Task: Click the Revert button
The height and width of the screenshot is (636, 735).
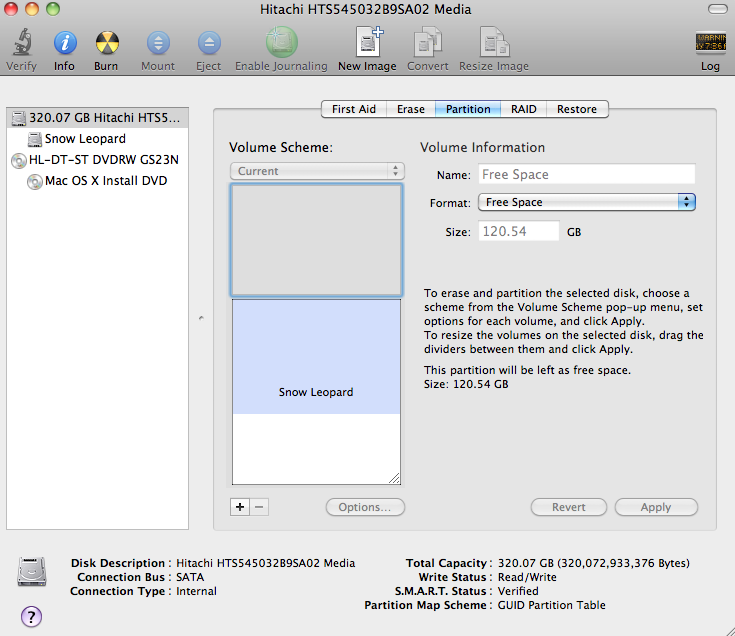Action: click(569, 507)
